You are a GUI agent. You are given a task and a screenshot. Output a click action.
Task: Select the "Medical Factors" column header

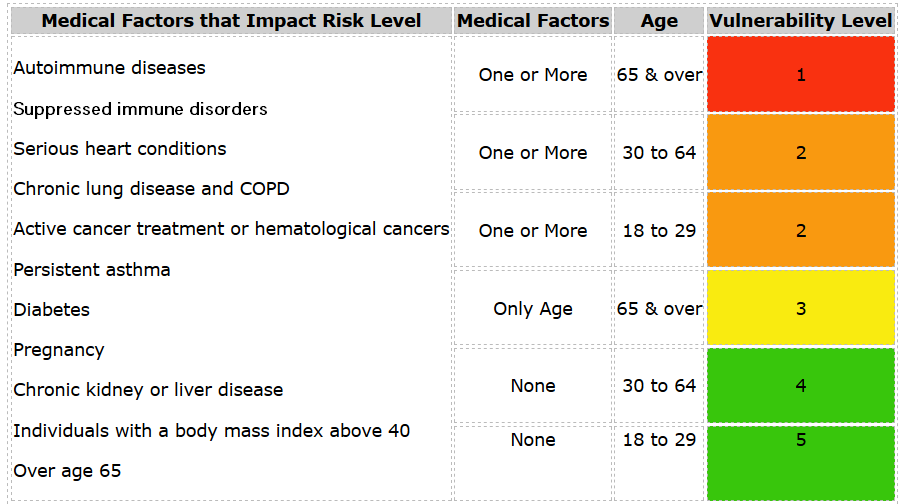[533, 21]
